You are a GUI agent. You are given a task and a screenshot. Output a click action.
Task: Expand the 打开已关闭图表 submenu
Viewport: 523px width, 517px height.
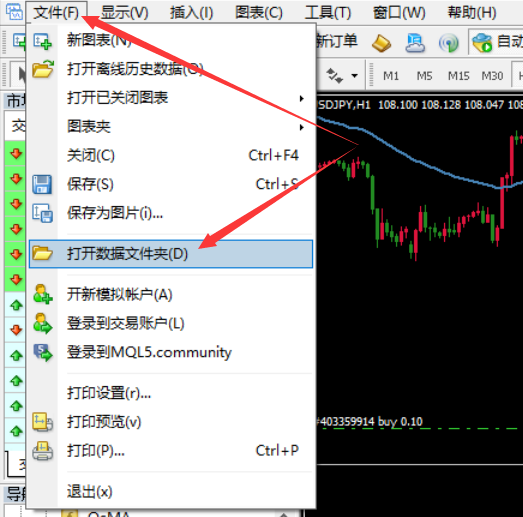[x=302, y=98]
